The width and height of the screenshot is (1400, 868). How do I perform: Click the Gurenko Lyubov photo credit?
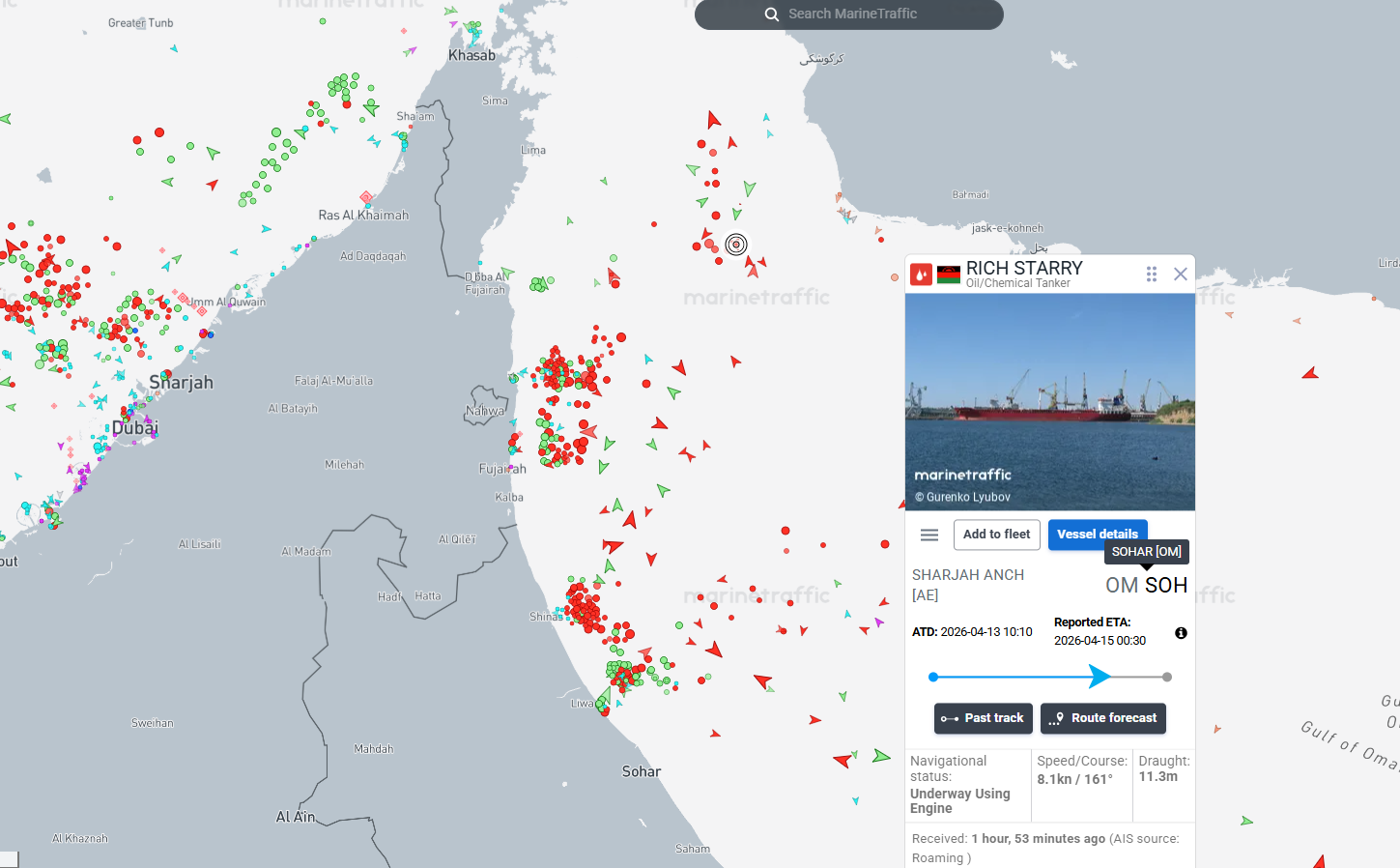pos(962,497)
